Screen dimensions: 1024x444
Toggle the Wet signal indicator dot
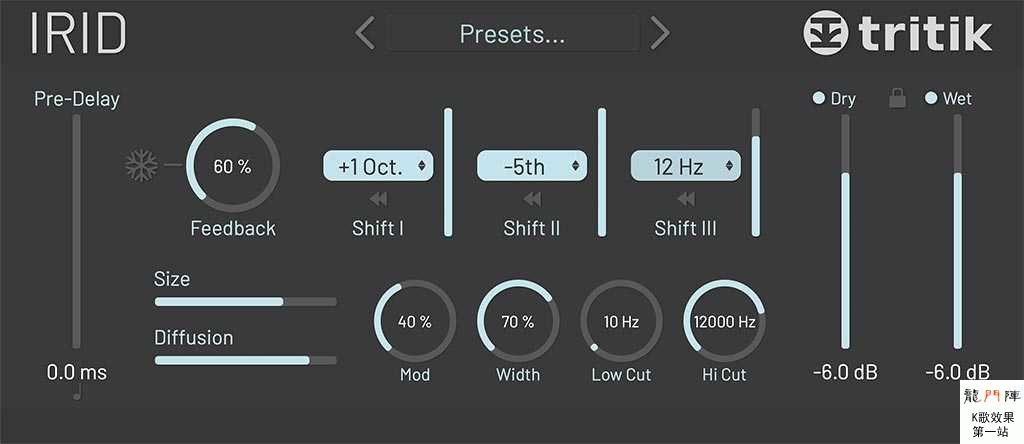tap(931, 99)
